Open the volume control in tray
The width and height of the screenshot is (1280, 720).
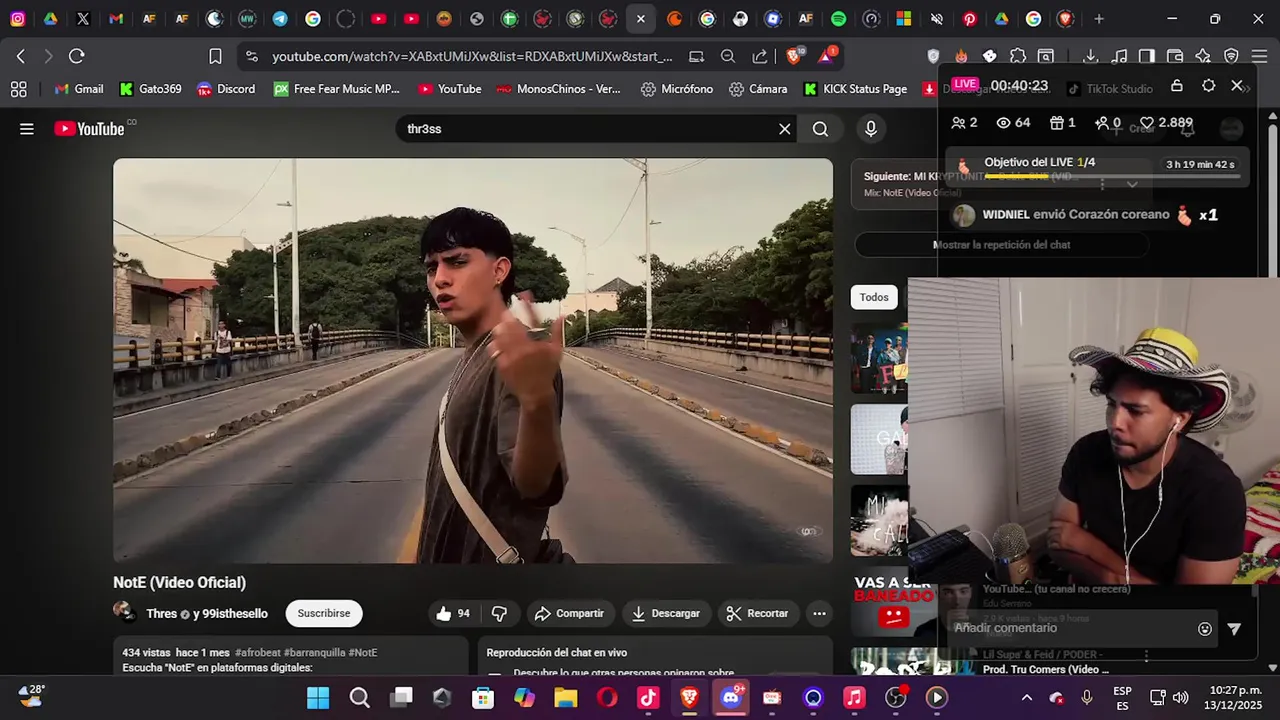(1180, 698)
